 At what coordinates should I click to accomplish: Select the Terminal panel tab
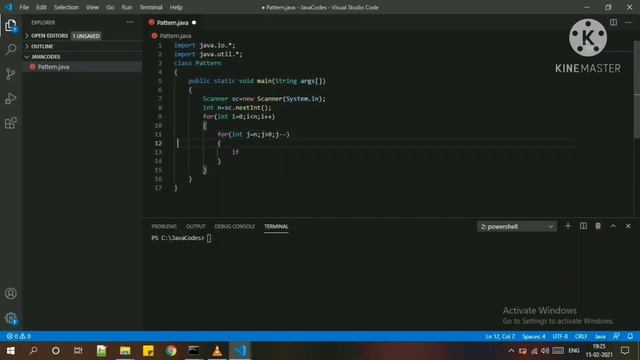coord(276,227)
